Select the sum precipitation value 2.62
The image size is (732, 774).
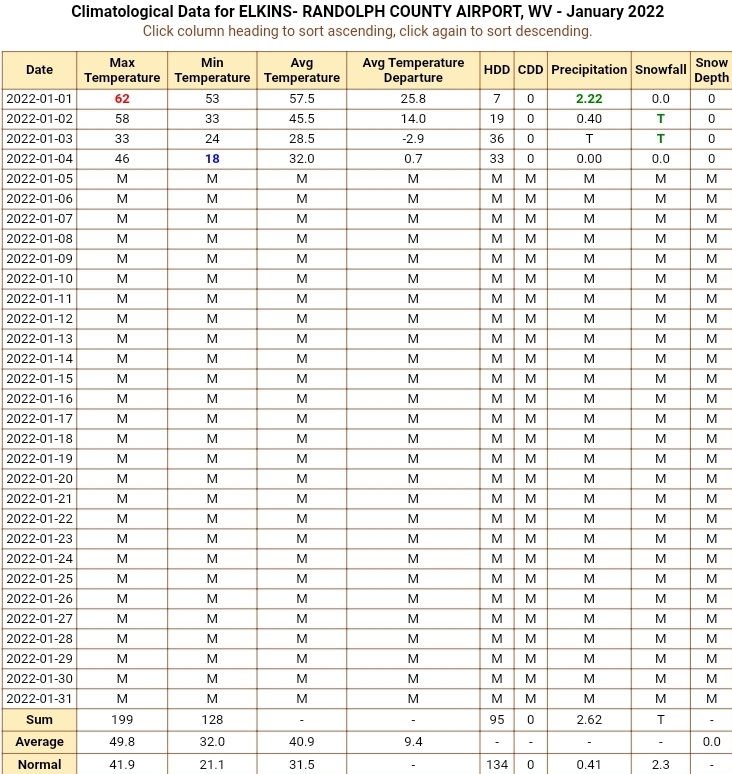pos(589,720)
